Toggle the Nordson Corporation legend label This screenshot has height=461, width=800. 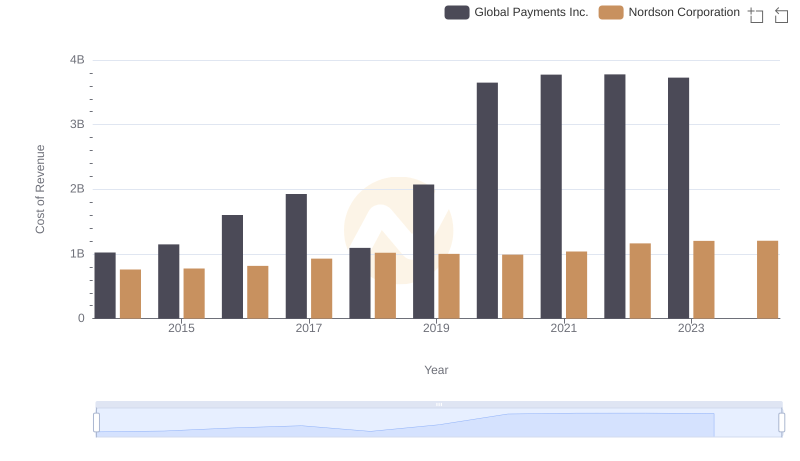click(x=684, y=12)
